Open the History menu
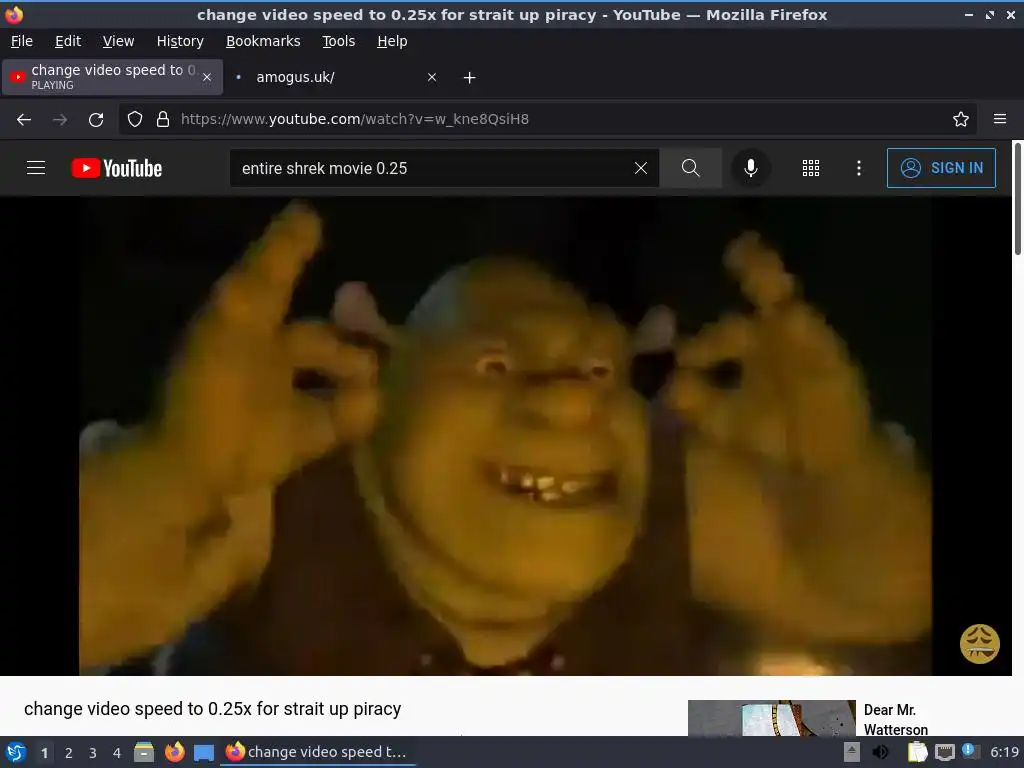 pyautogui.click(x=180, y=41)
